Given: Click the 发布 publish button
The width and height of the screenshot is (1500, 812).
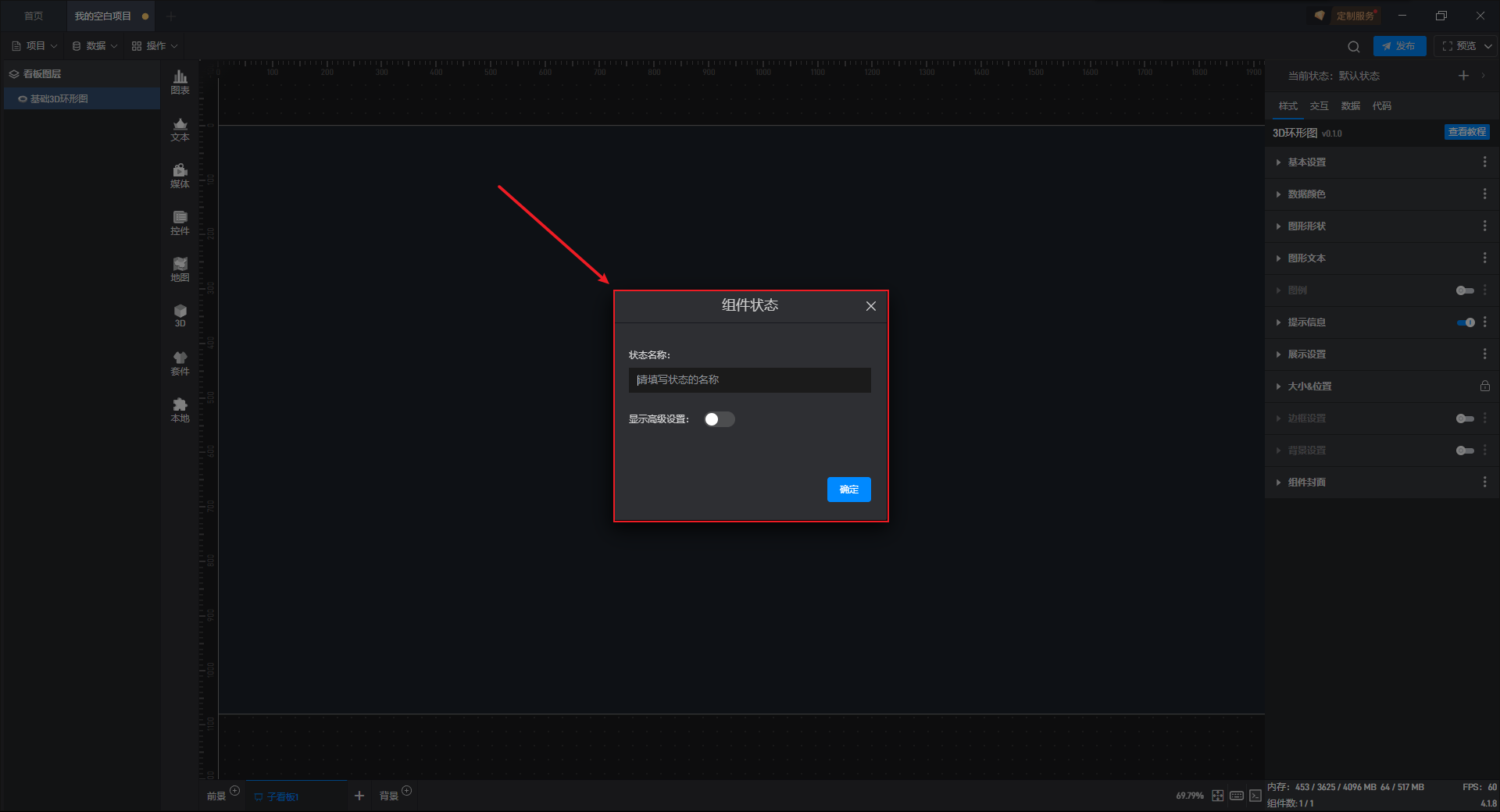Looking at the screenshot, I should [x=1399, y=46].
